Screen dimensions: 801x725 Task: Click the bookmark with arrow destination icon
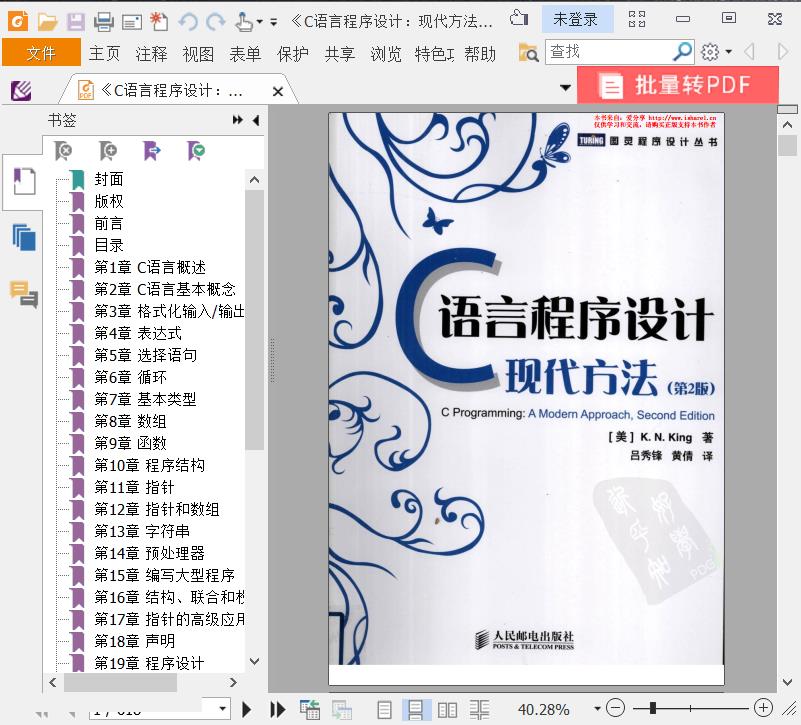(152, 151)
